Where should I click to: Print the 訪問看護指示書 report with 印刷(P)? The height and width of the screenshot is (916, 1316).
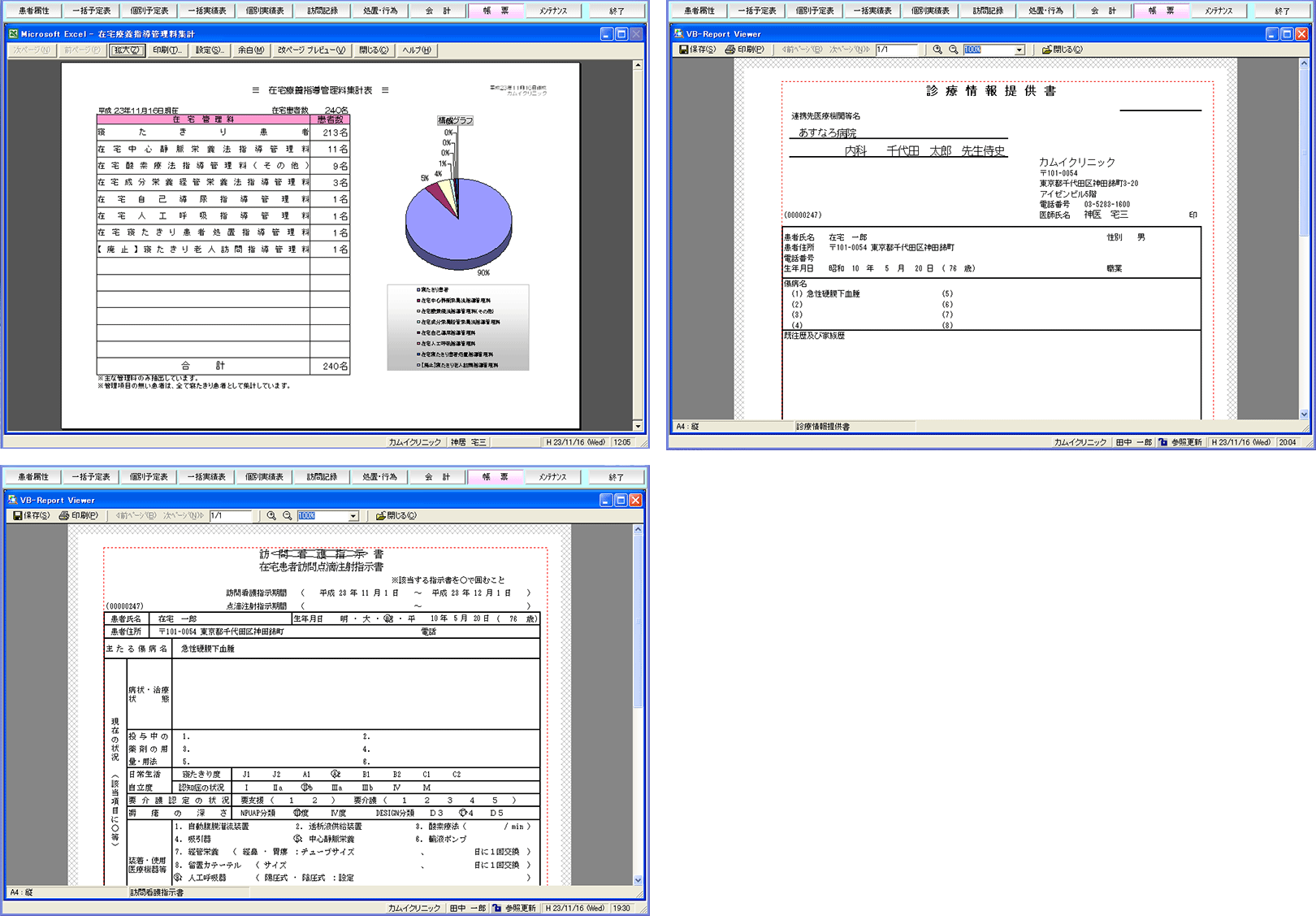click(x=78, y=516)
